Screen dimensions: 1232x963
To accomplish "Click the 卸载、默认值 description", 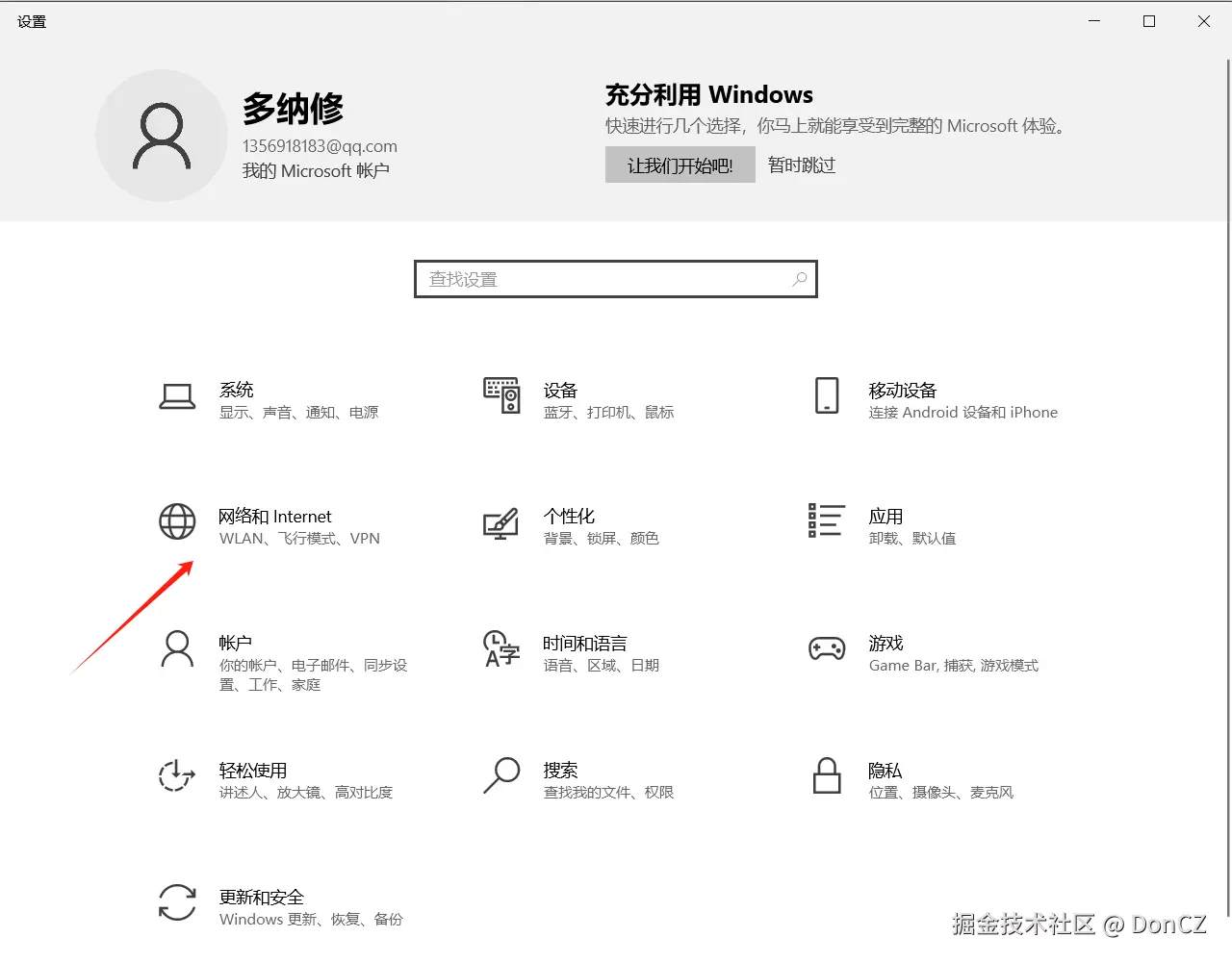I will click(x=912, y=539).
